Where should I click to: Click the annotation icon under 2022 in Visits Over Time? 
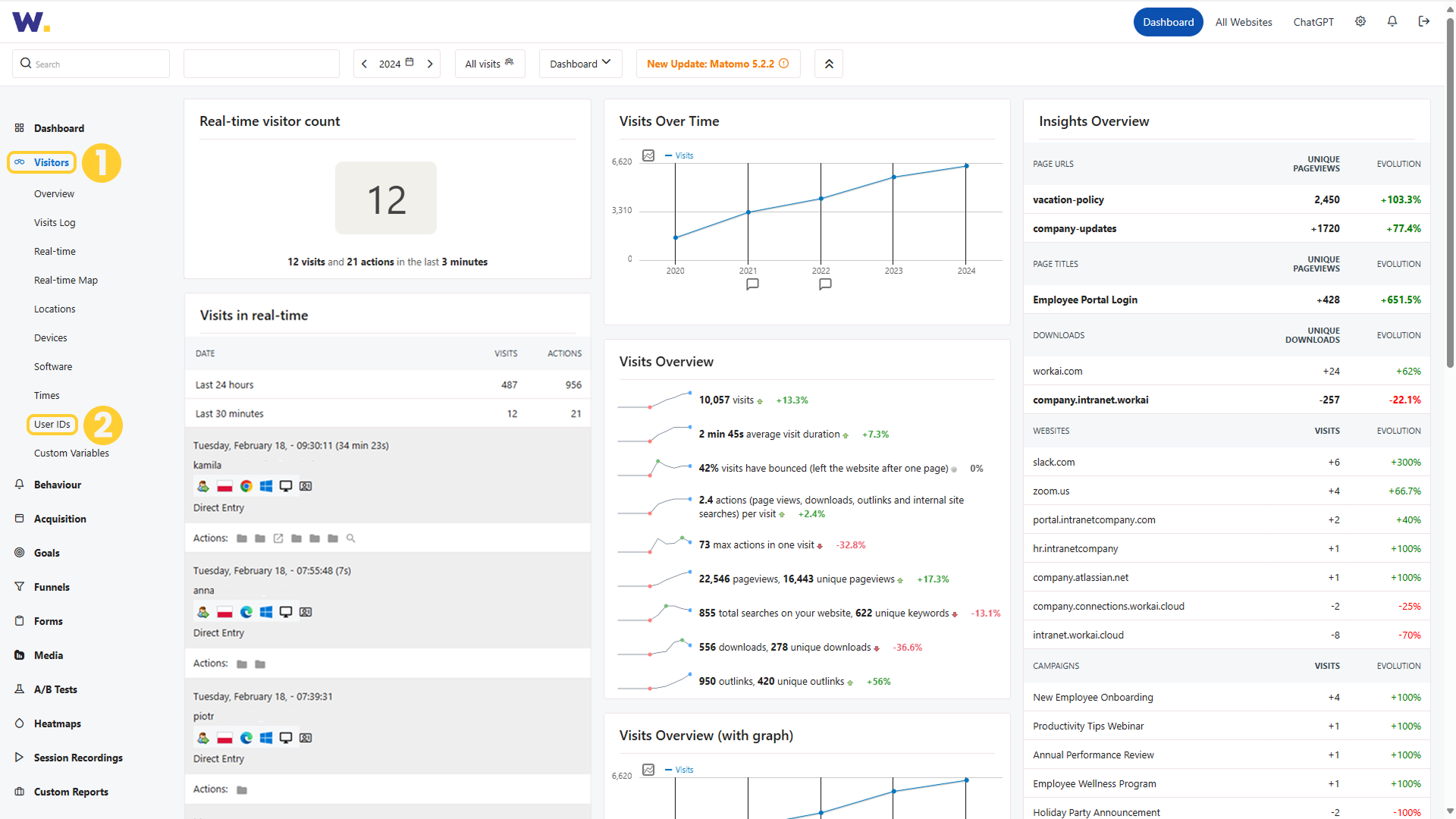pyautogui.click(x=825, y=284)
